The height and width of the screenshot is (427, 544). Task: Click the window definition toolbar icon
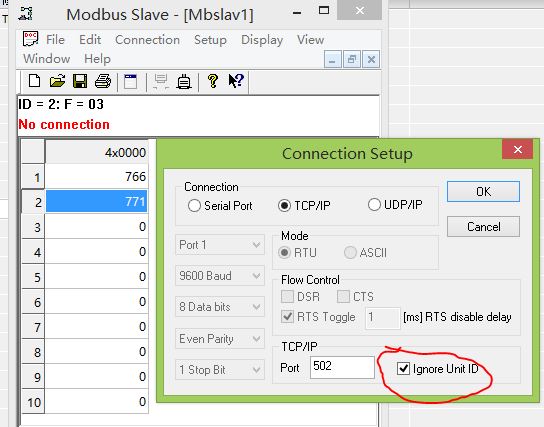coord(131,81)
